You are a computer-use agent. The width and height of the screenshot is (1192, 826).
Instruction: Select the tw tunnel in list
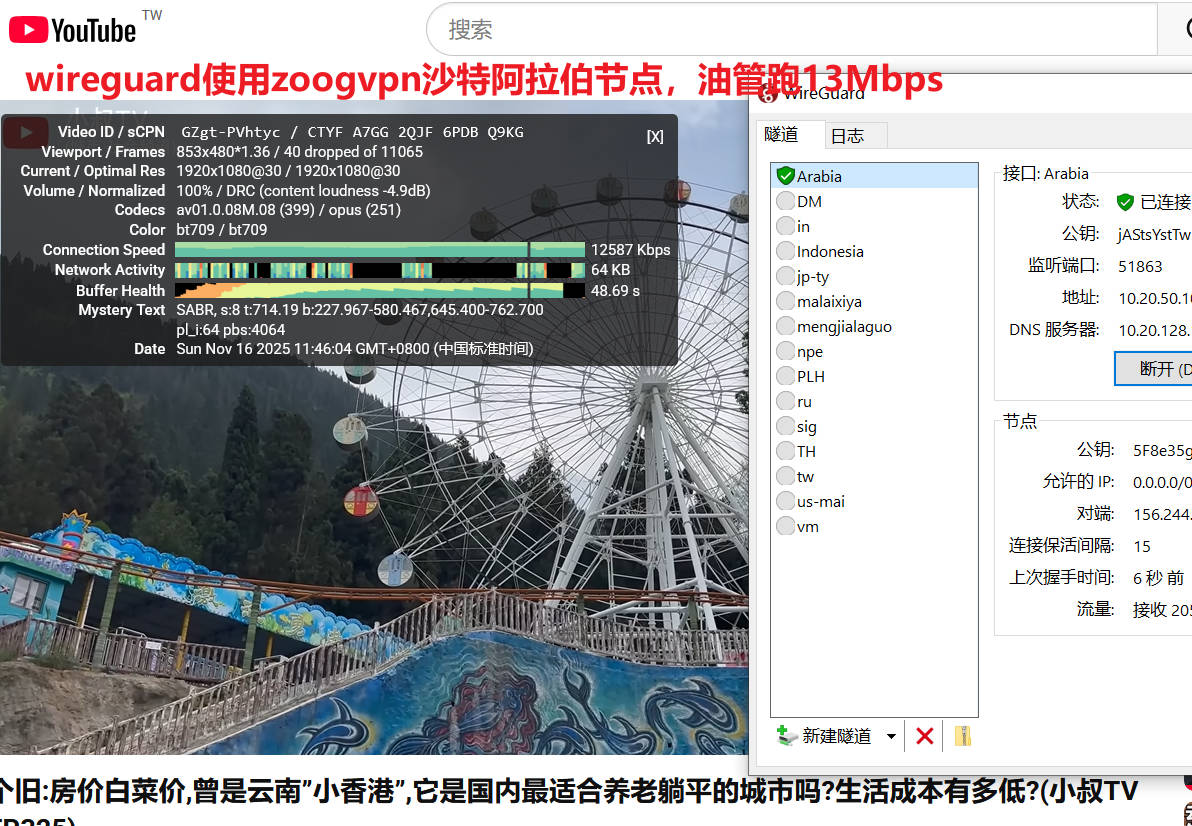coord(805,476)
